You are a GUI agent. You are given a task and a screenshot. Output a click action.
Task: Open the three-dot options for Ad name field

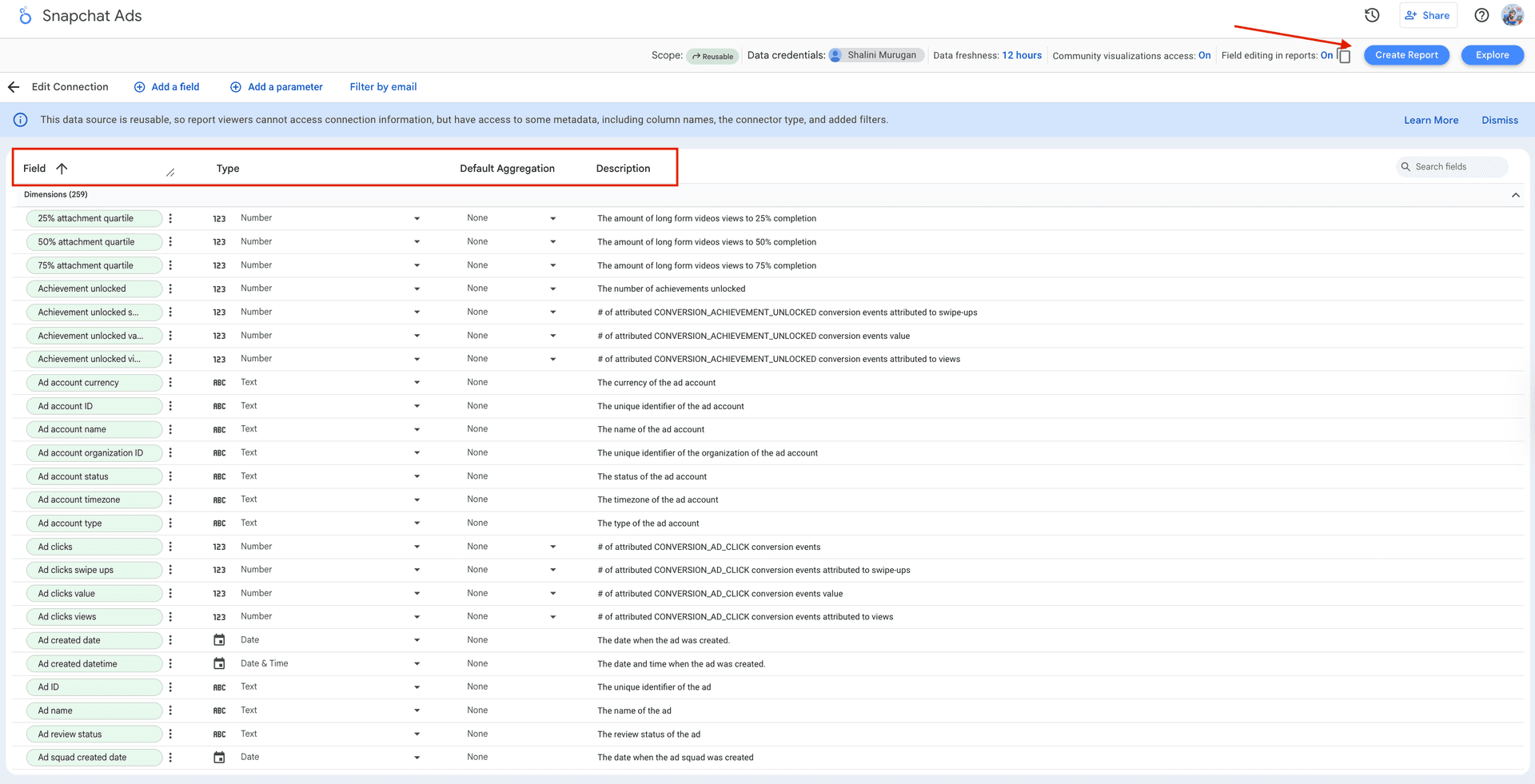[x=170, y=710]
